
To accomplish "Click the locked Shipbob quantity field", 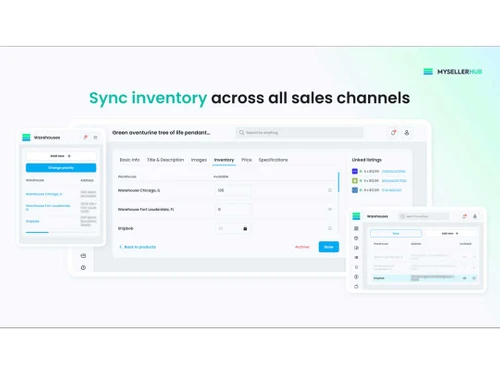I will click(233, 228).
